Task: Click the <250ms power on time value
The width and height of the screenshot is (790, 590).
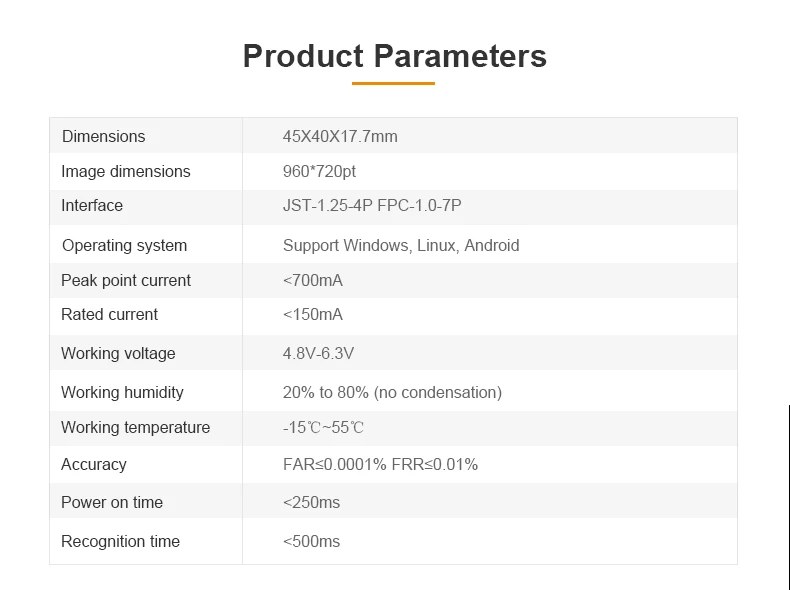Action: tap(311, 502)
